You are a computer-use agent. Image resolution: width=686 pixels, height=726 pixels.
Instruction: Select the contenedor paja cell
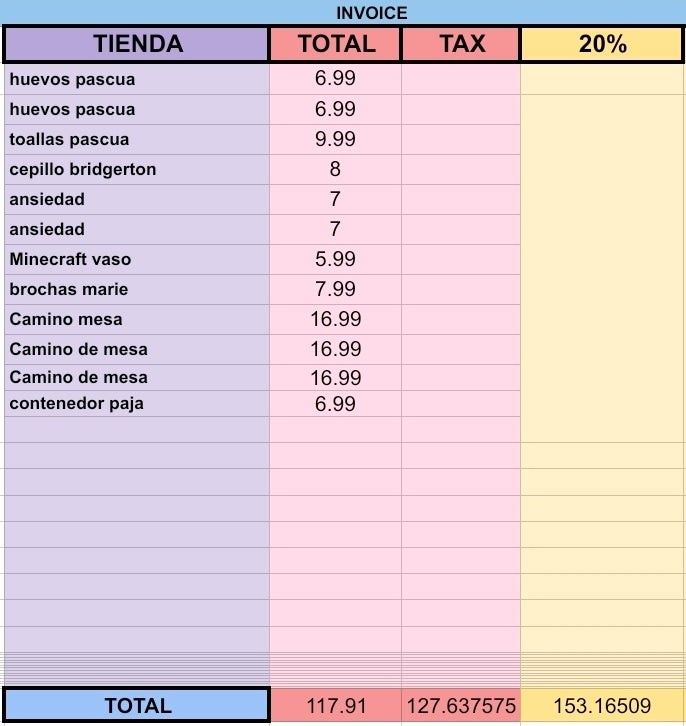pos(137,404)
